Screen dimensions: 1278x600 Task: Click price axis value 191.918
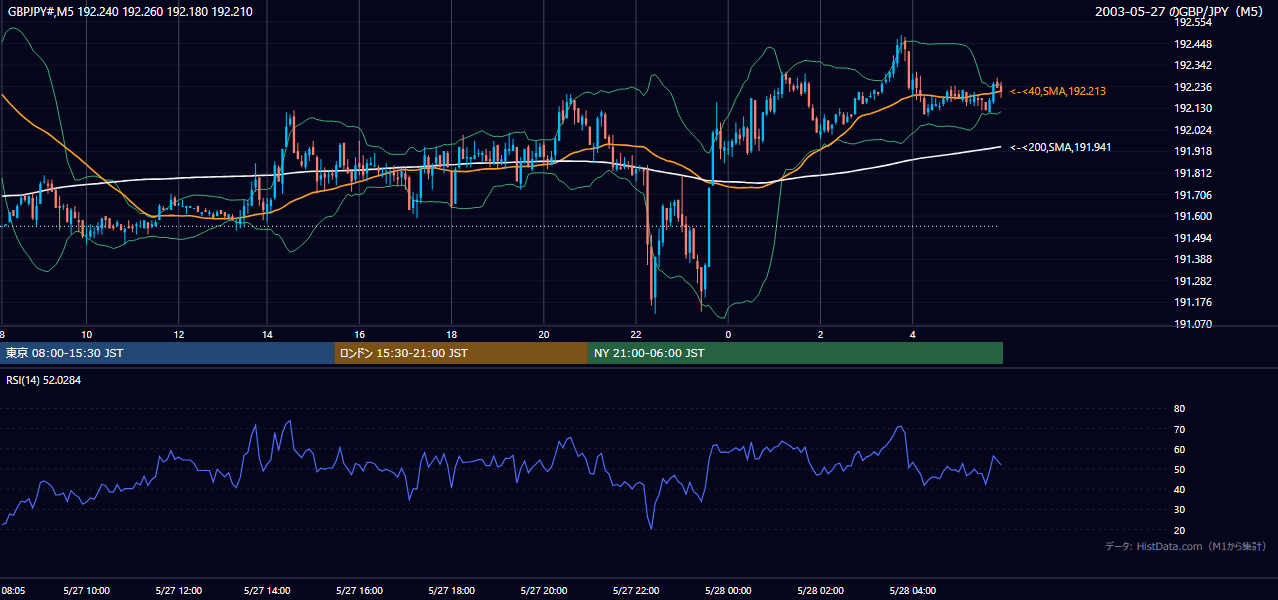[1194, 151]
